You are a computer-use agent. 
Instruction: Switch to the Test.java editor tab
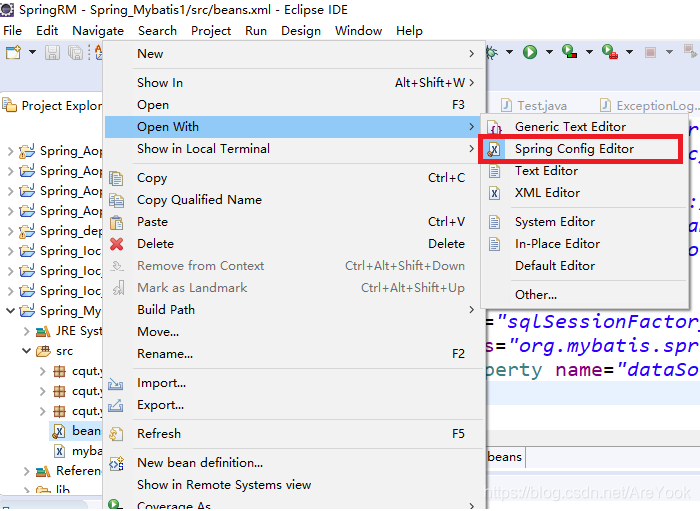coord(534,106)
